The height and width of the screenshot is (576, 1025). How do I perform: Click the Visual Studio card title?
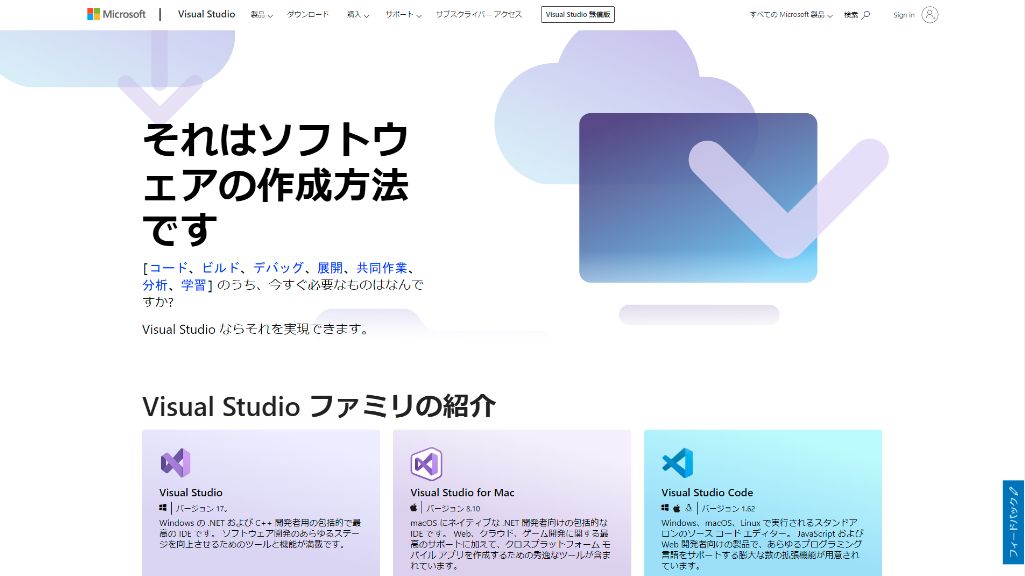[191, 492]
